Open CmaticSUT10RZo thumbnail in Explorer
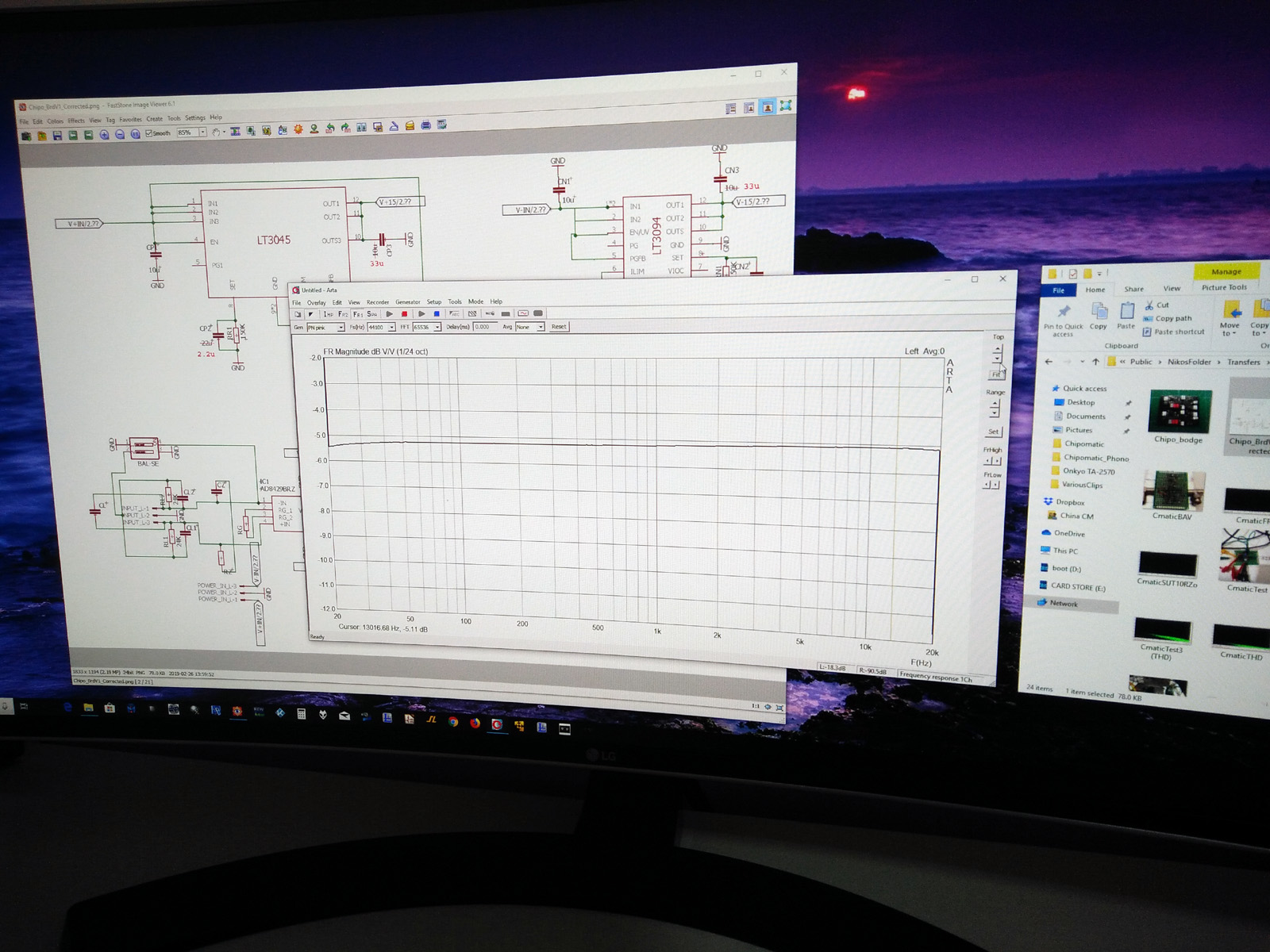1270x952 pixels. (1167, 564)
